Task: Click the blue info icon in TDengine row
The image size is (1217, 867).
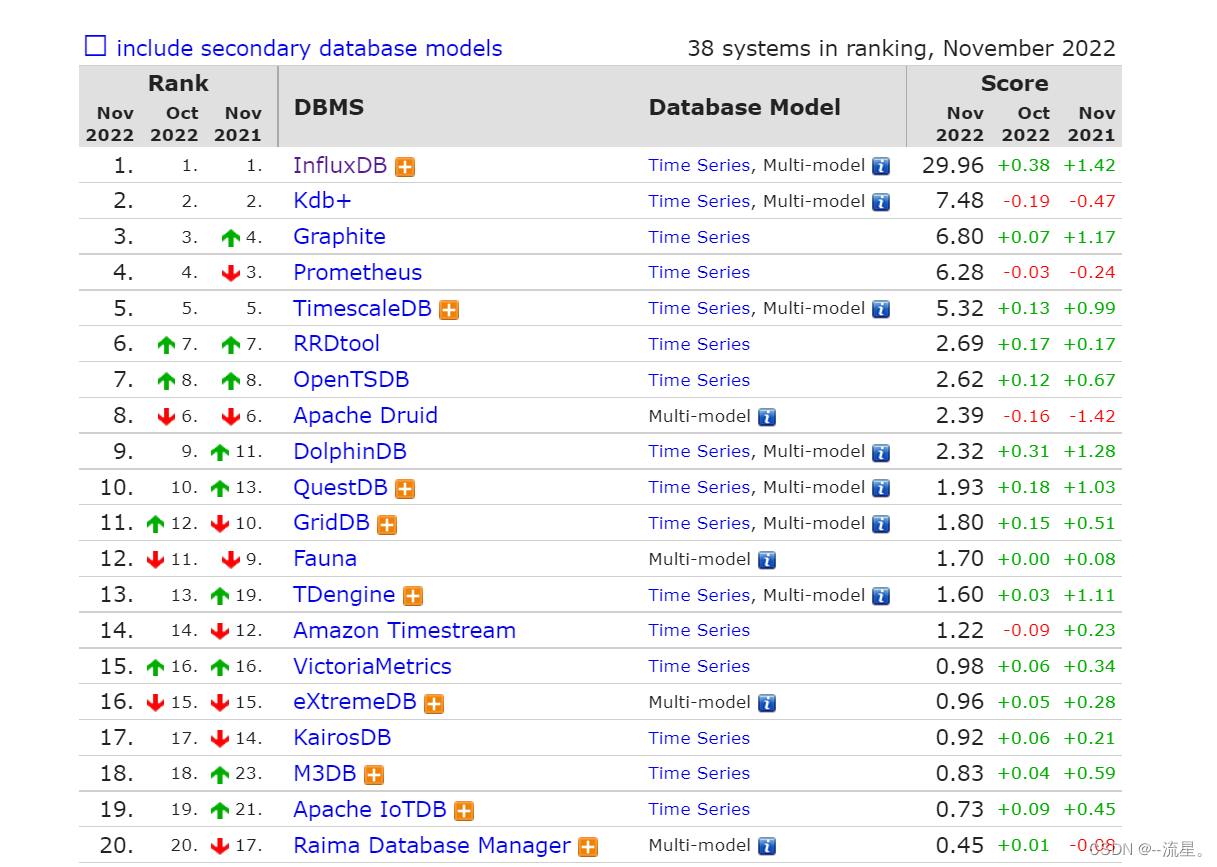Action: (881, 596)
